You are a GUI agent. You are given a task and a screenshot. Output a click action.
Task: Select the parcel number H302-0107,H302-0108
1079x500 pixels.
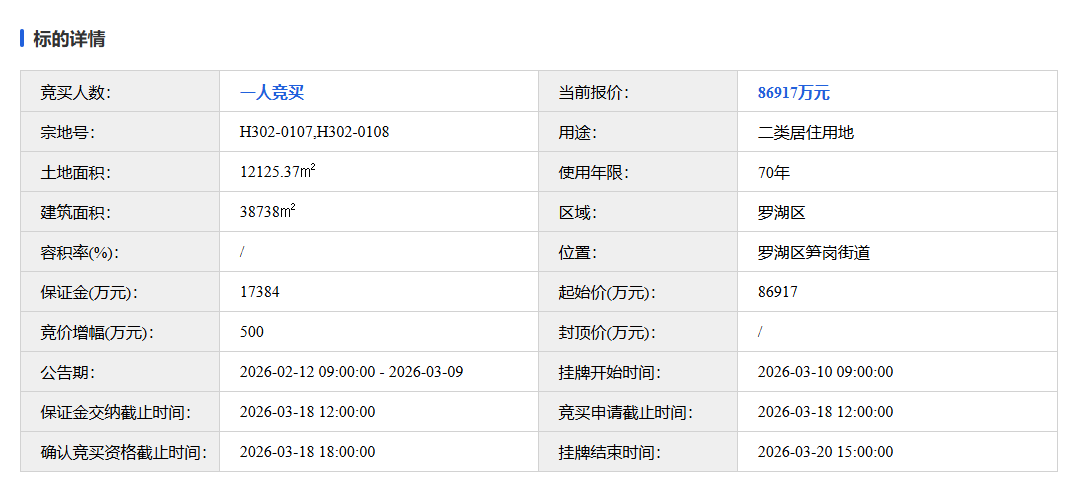314,132
